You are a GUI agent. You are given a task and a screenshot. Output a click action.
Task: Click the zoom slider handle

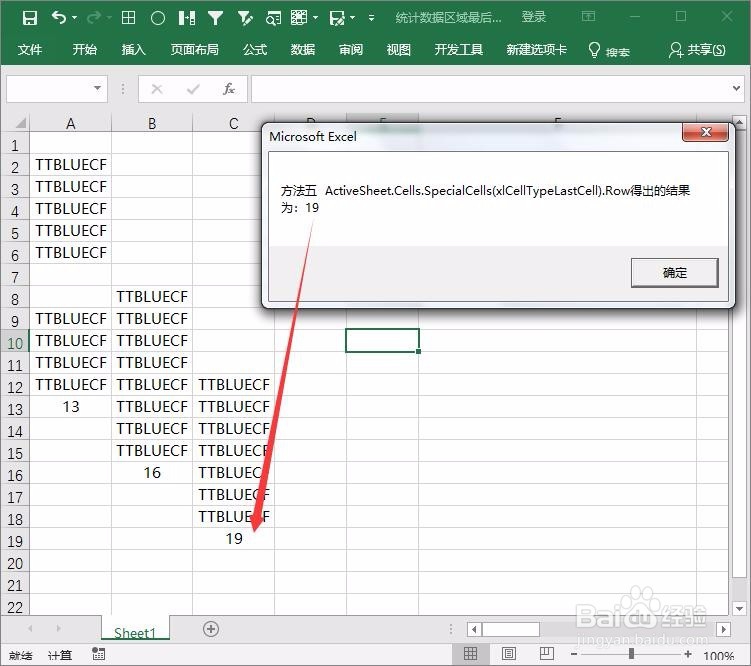(x=631, y=654)
